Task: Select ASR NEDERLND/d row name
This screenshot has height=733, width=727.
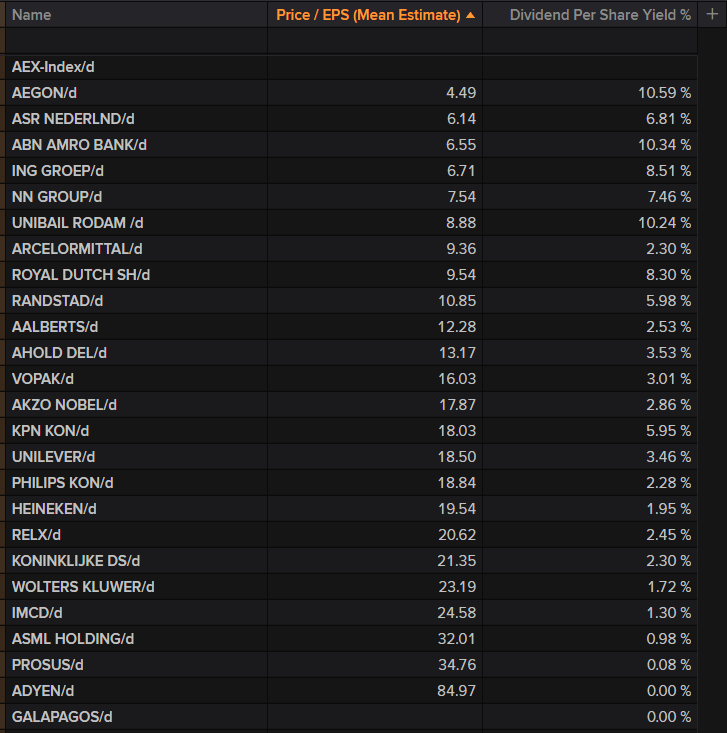Action: click(x=73, y=119)
